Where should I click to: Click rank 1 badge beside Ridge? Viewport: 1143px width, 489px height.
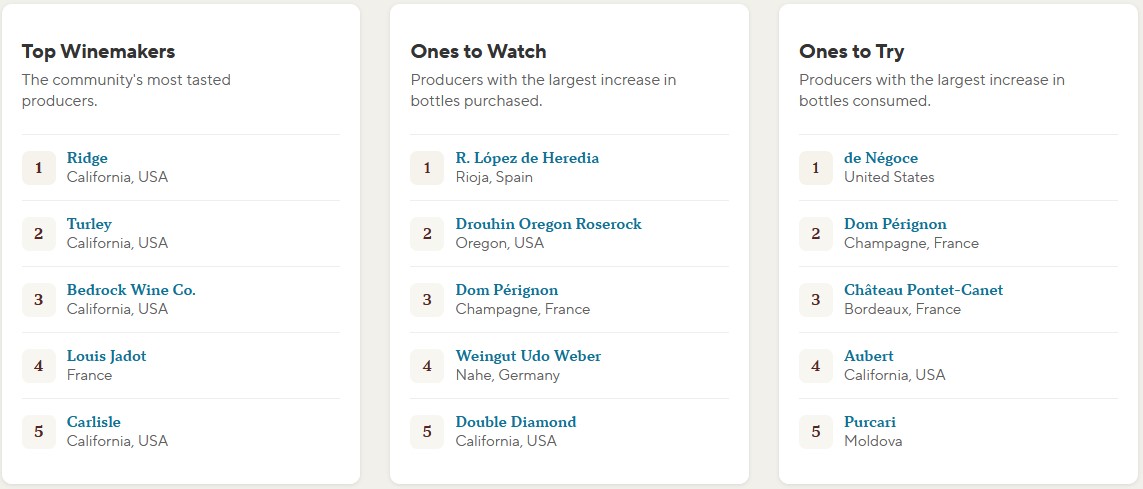point(39,168)
